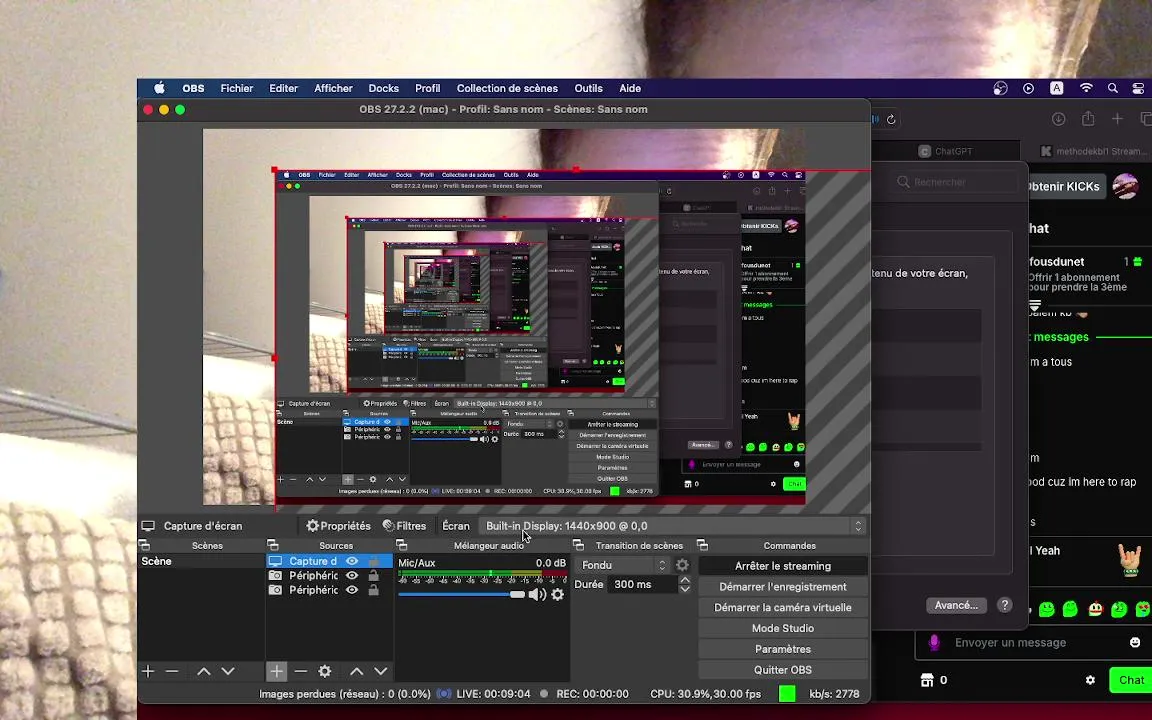The height and width of the screenshot is (720, 1152).
Task: Open the Docks menu
Action: point(384,88)
